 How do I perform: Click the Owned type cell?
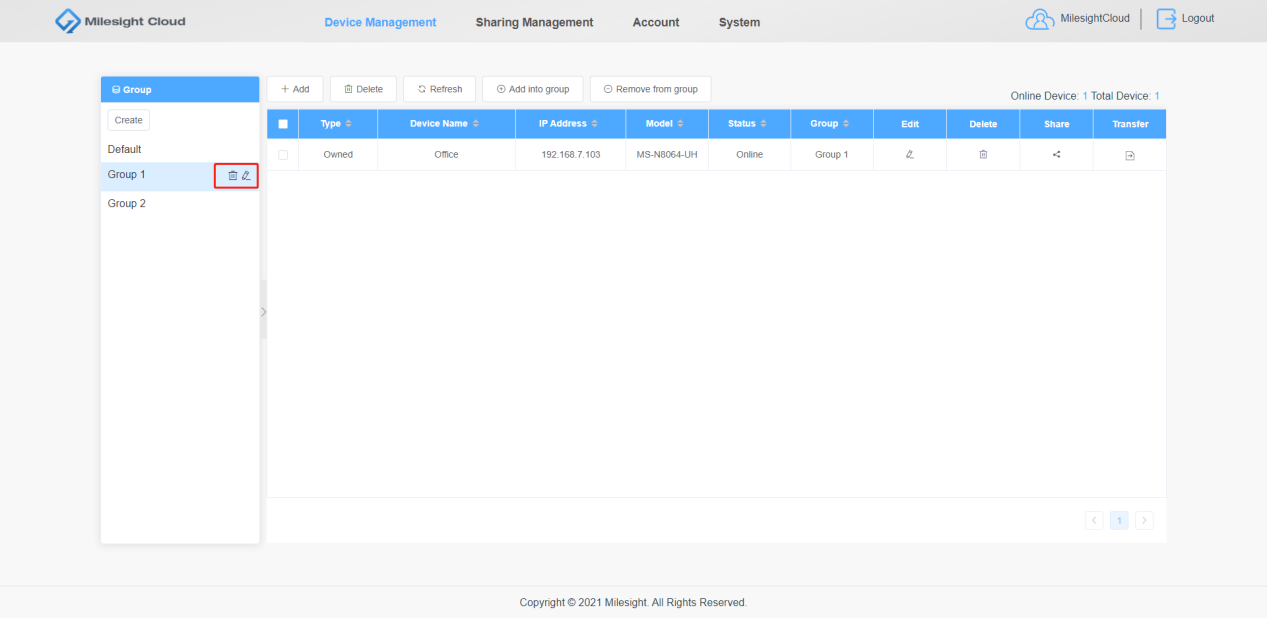click(x=338, y=155)
